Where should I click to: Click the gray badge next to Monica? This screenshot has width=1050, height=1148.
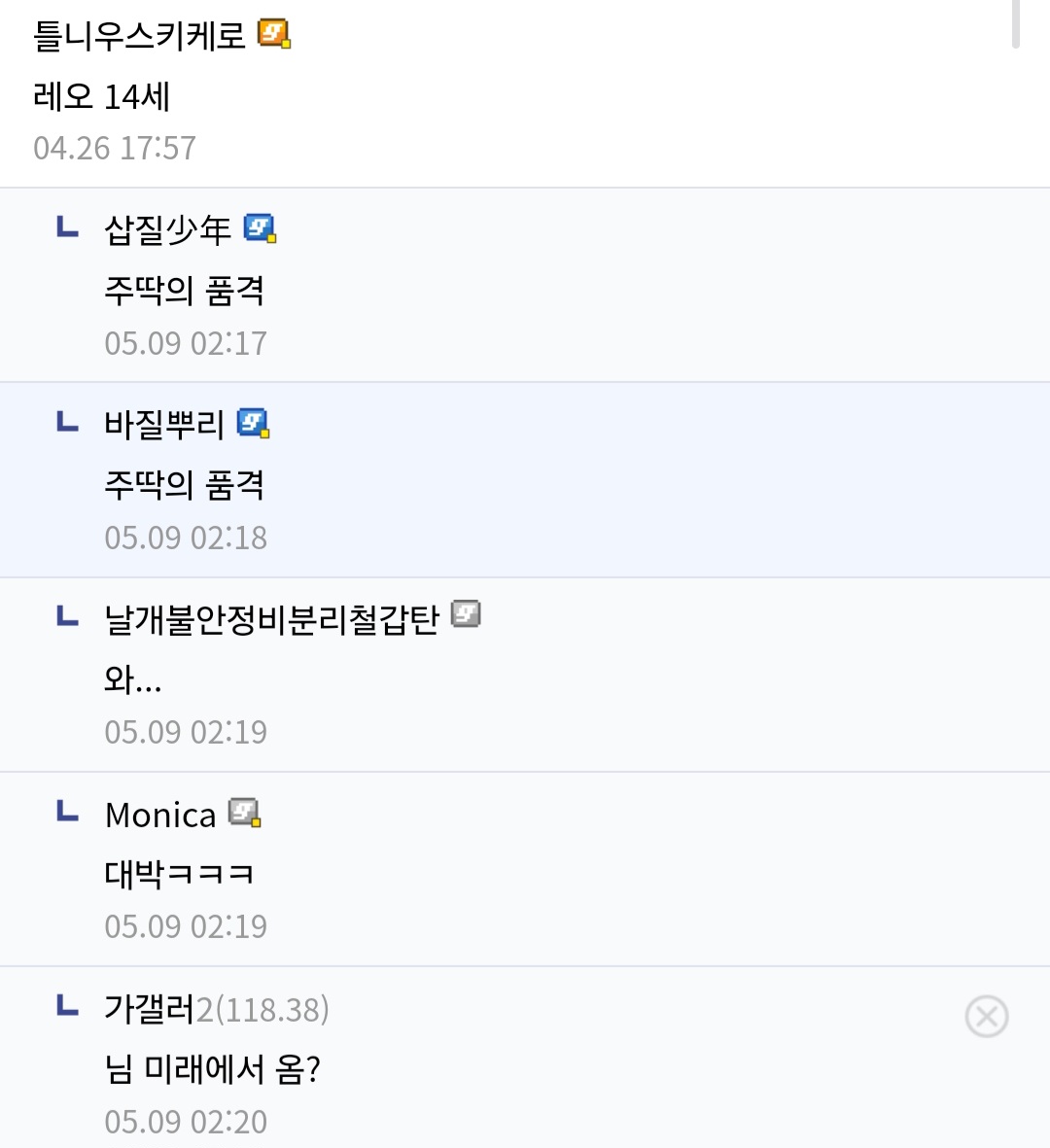pyautogui.click(x=244, y=813)
